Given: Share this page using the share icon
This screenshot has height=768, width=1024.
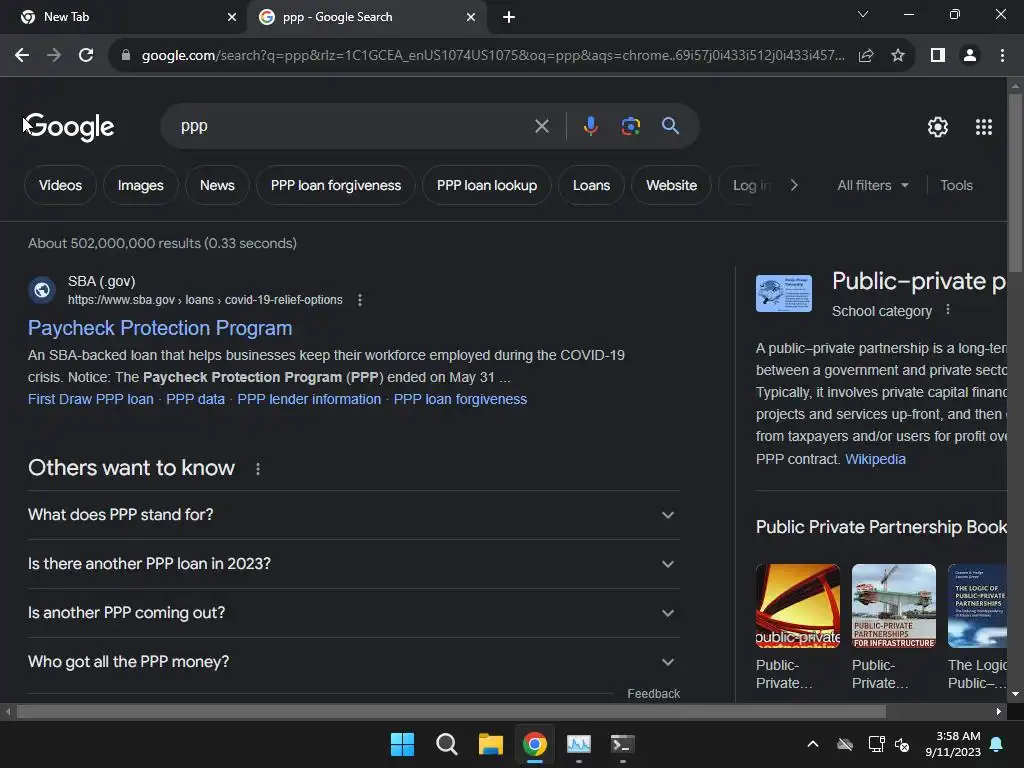Looking at the screenshot, I should click(866, 56).
